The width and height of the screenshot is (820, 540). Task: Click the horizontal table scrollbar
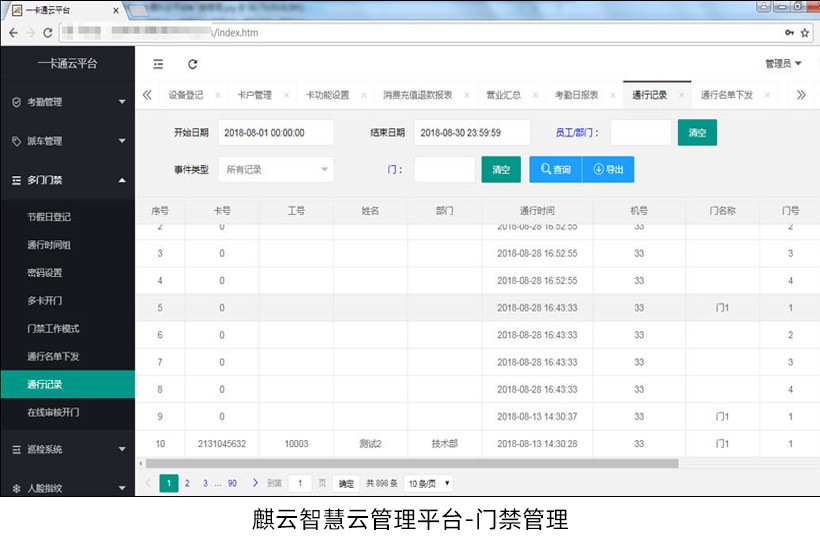[x=410, y=463]
